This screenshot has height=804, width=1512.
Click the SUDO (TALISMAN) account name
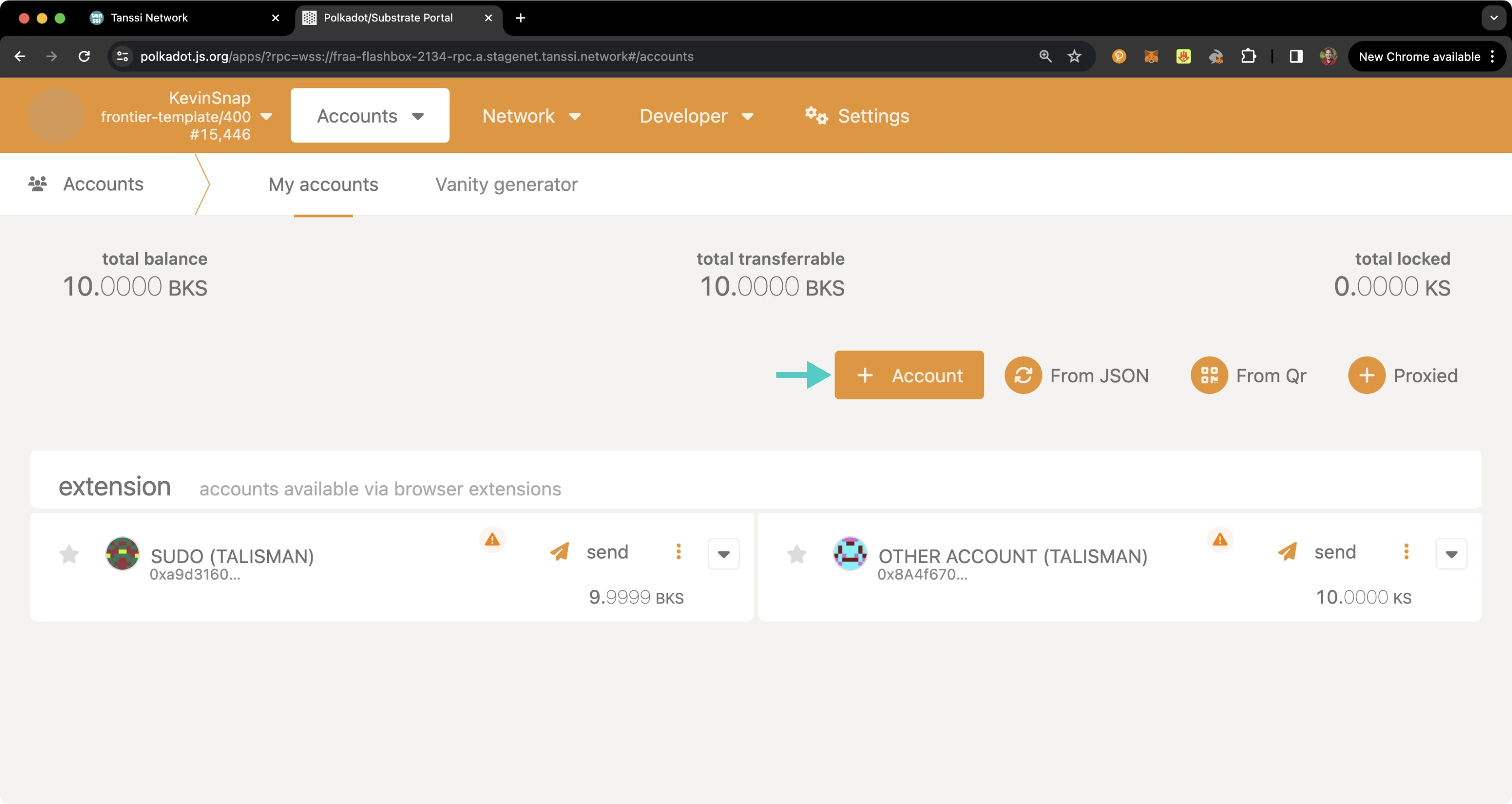tap(232, 556)
